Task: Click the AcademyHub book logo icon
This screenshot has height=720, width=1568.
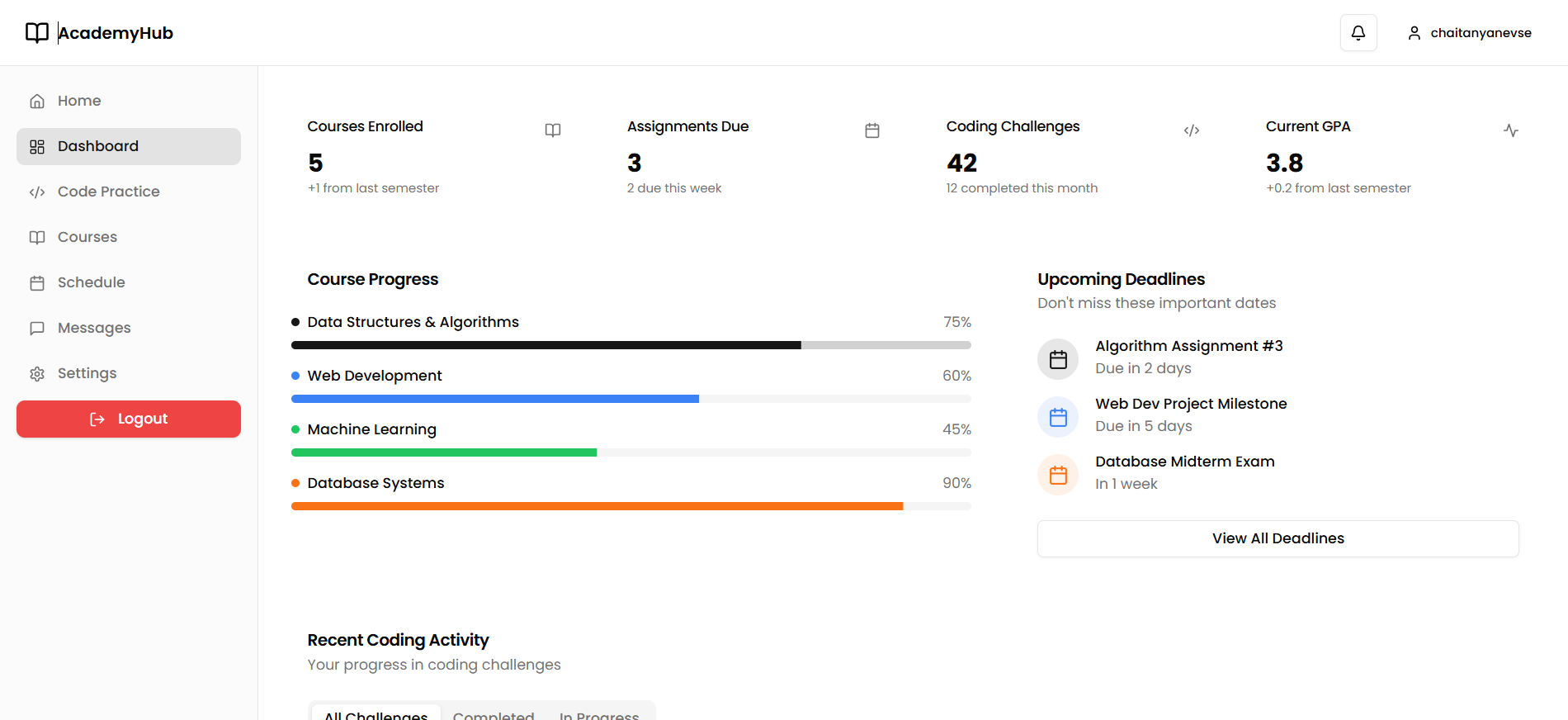Action: coord(37,33)
